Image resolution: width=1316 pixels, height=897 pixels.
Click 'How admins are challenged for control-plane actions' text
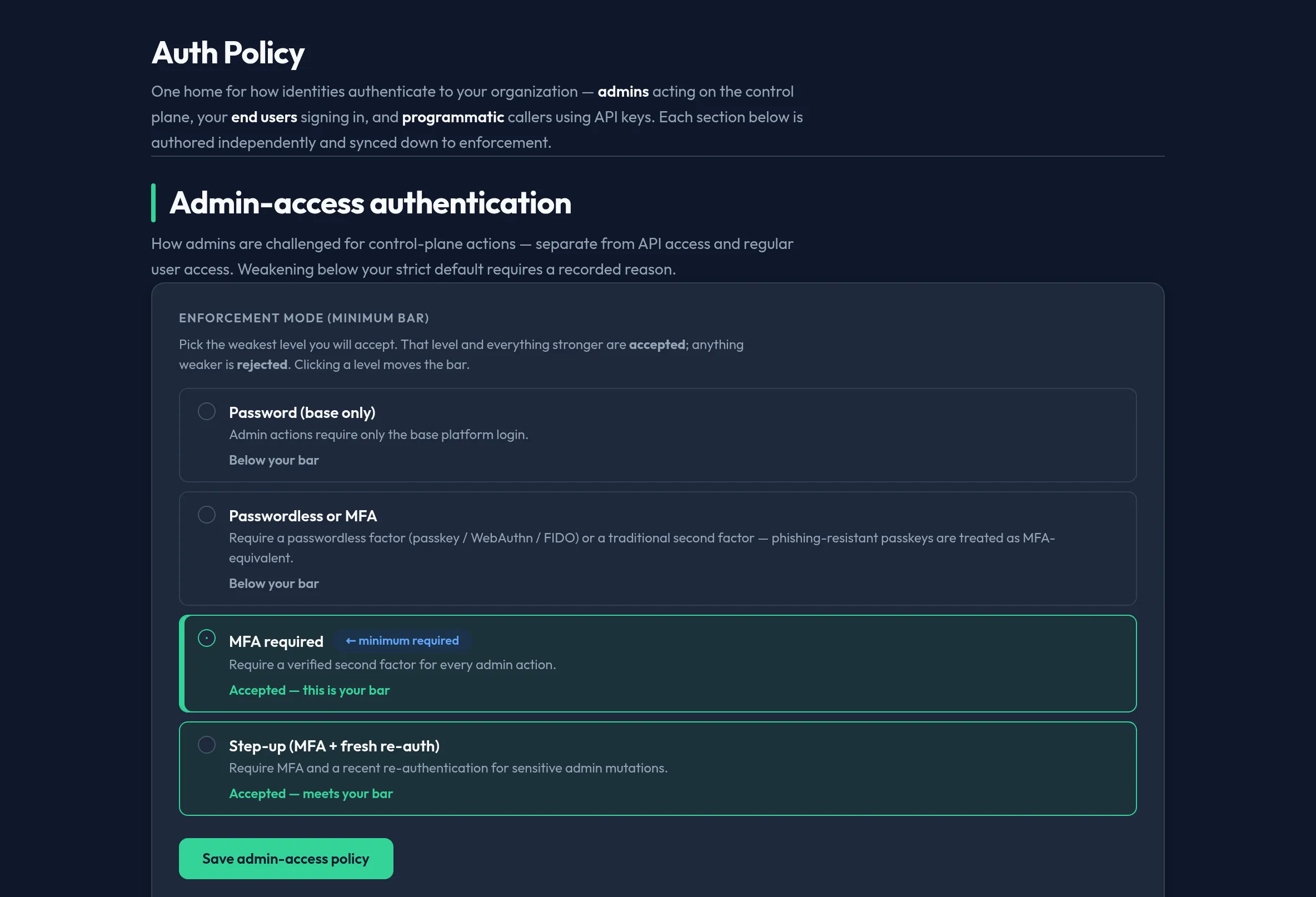(x=472, y=257)
